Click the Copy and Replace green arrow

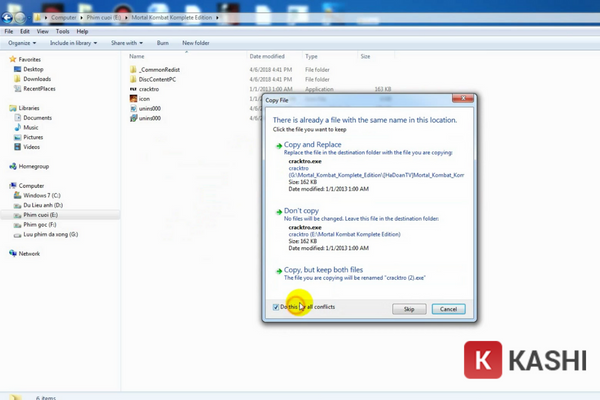(279, 145)
